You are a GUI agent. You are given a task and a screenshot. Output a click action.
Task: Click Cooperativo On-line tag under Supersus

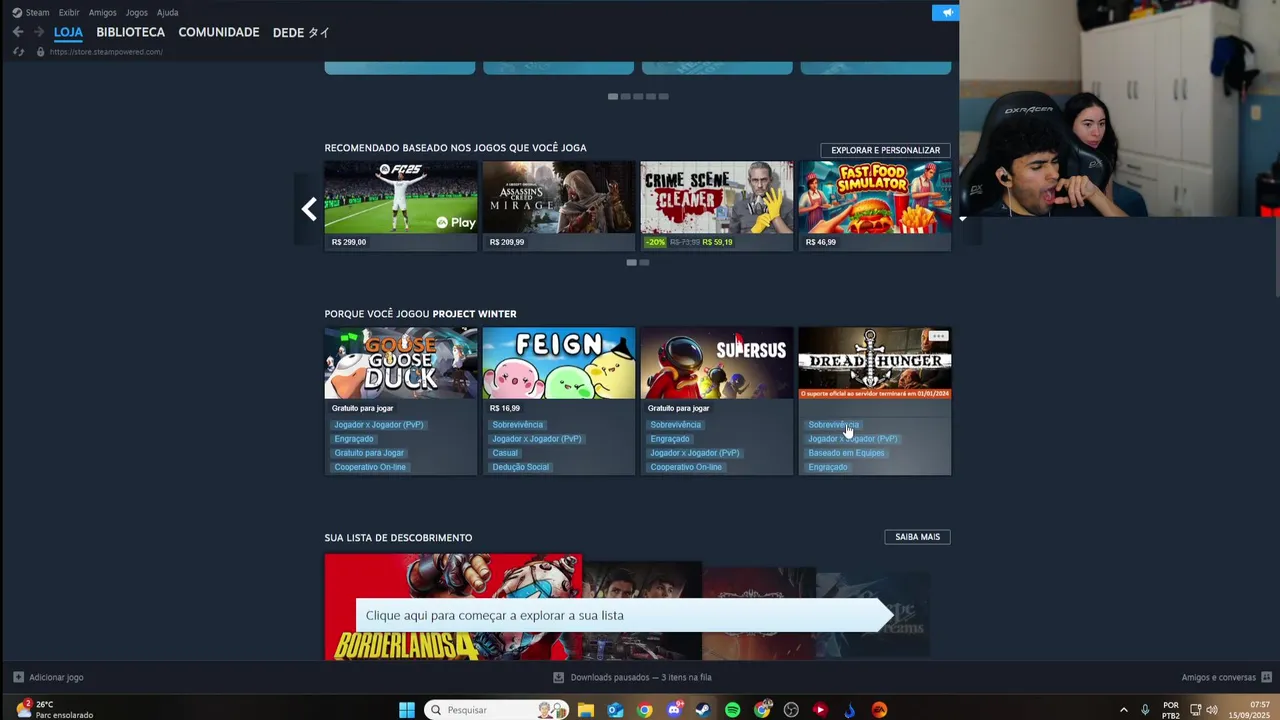686,467
